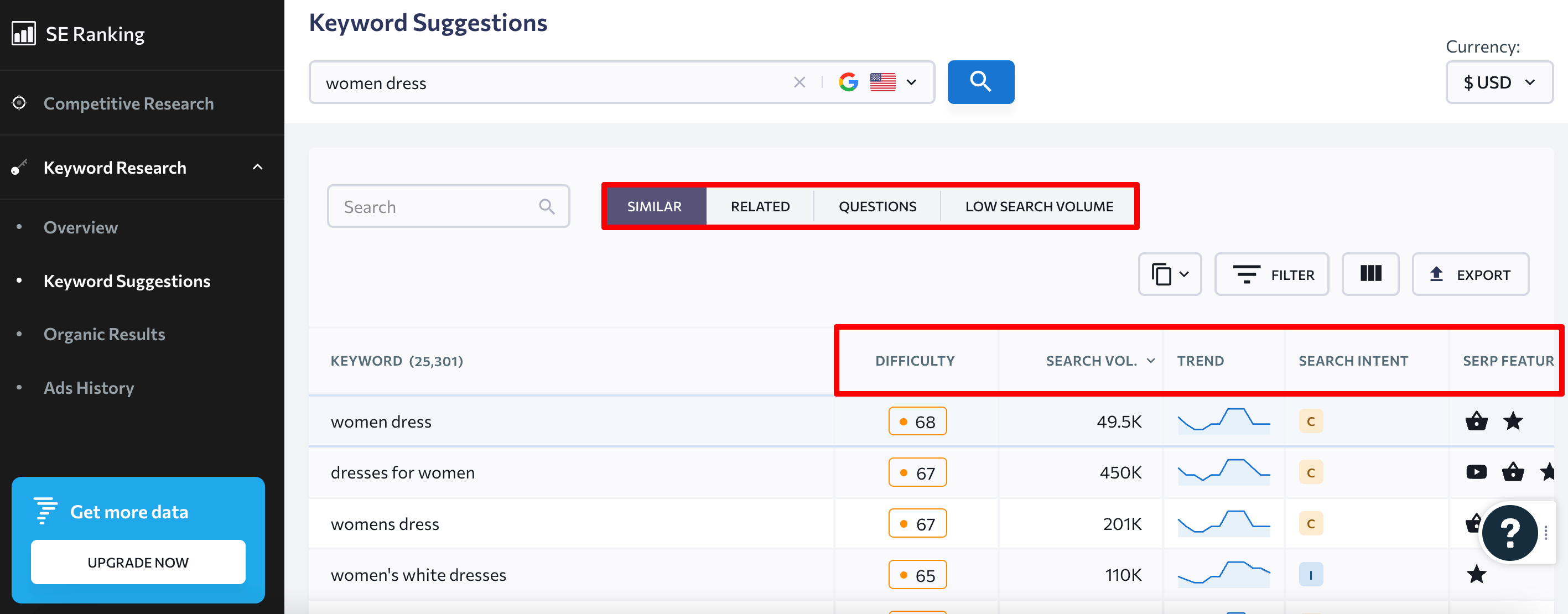Click the SE Ranking logo icon
1568x614 pixels.
(24, 34)
